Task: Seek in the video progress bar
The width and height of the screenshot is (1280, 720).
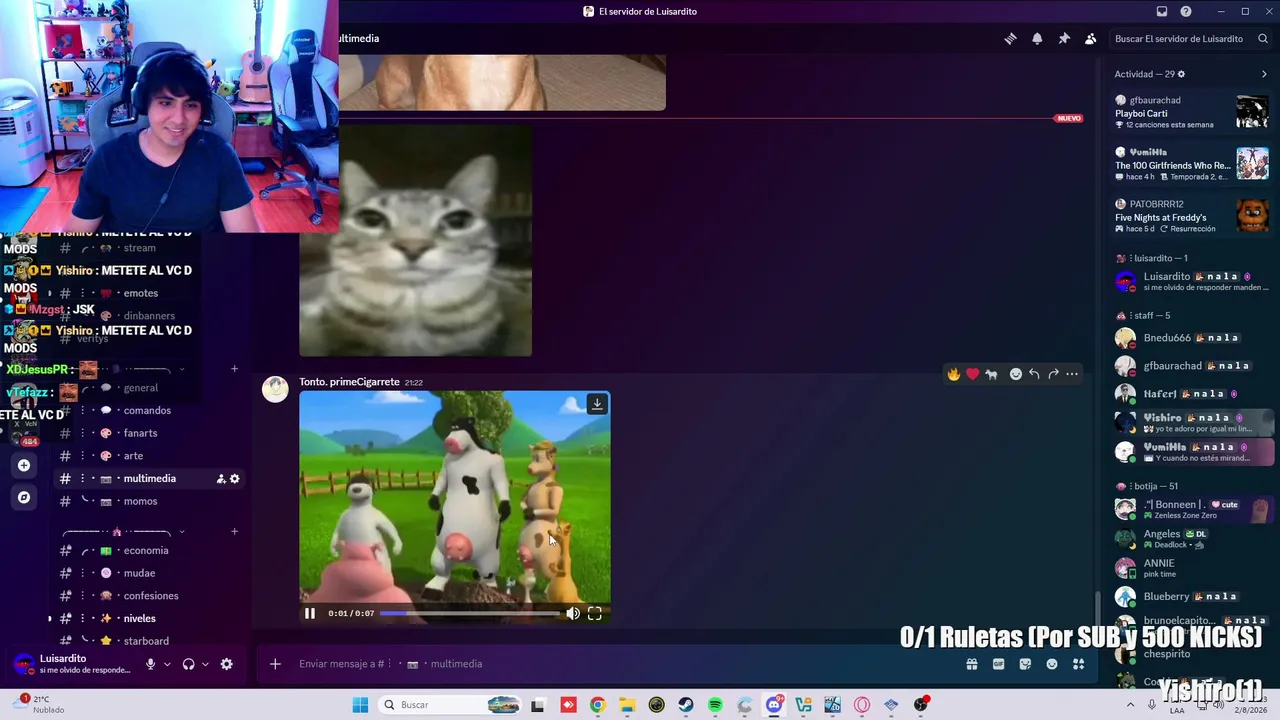Action: point(469,613)
